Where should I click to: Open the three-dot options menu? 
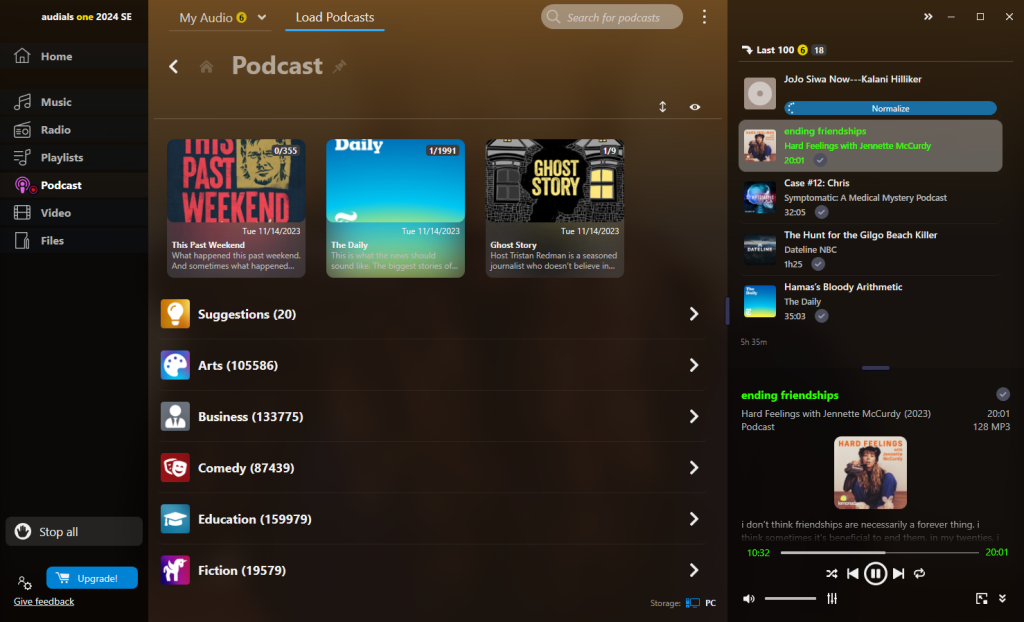704,17
